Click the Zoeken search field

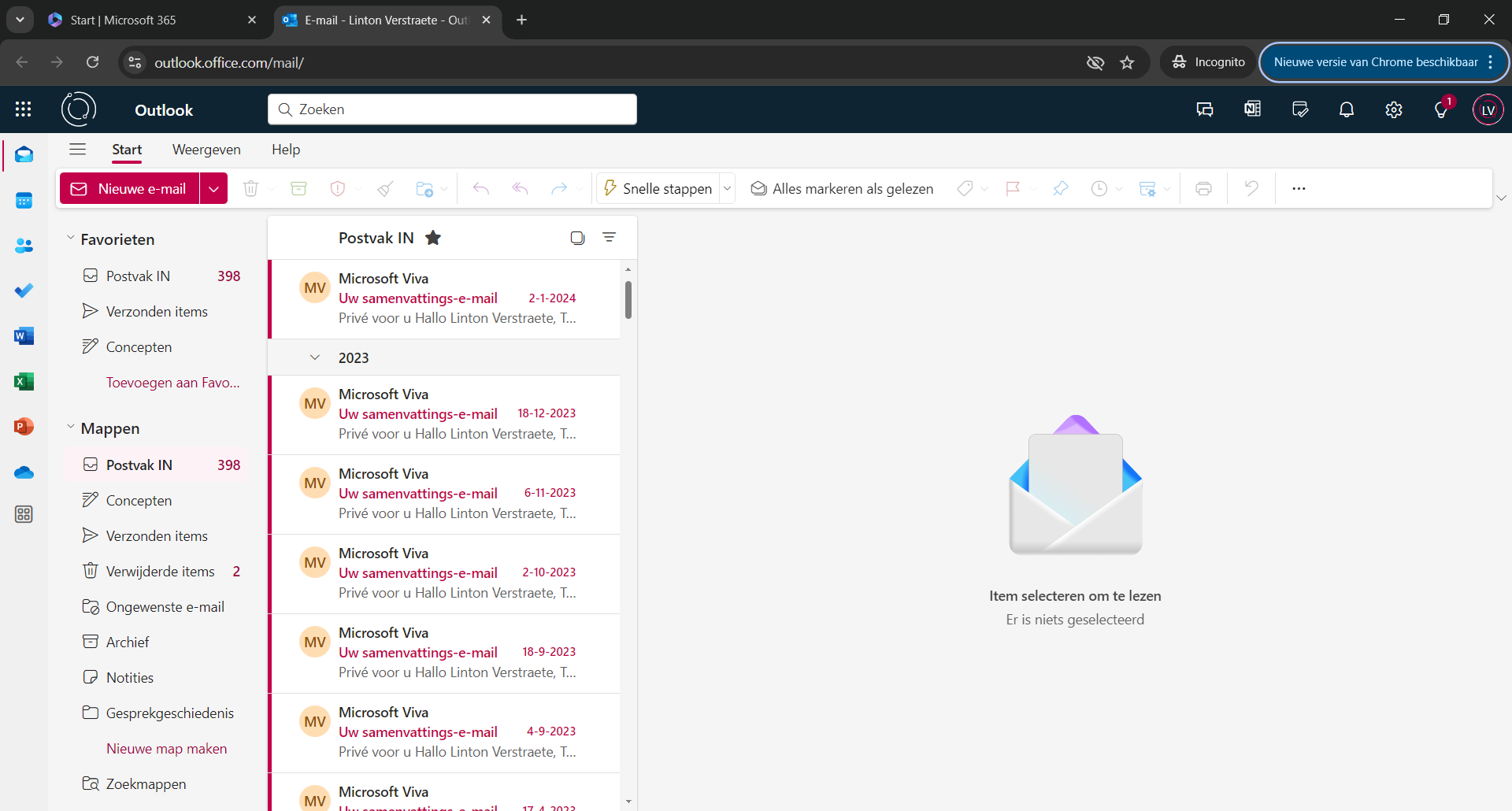click(x=452, y=109)
